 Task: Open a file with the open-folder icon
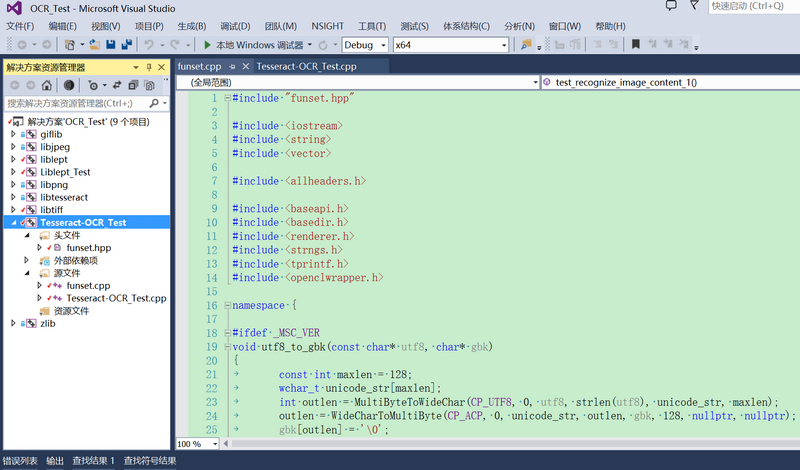click(x=95, y=45)
